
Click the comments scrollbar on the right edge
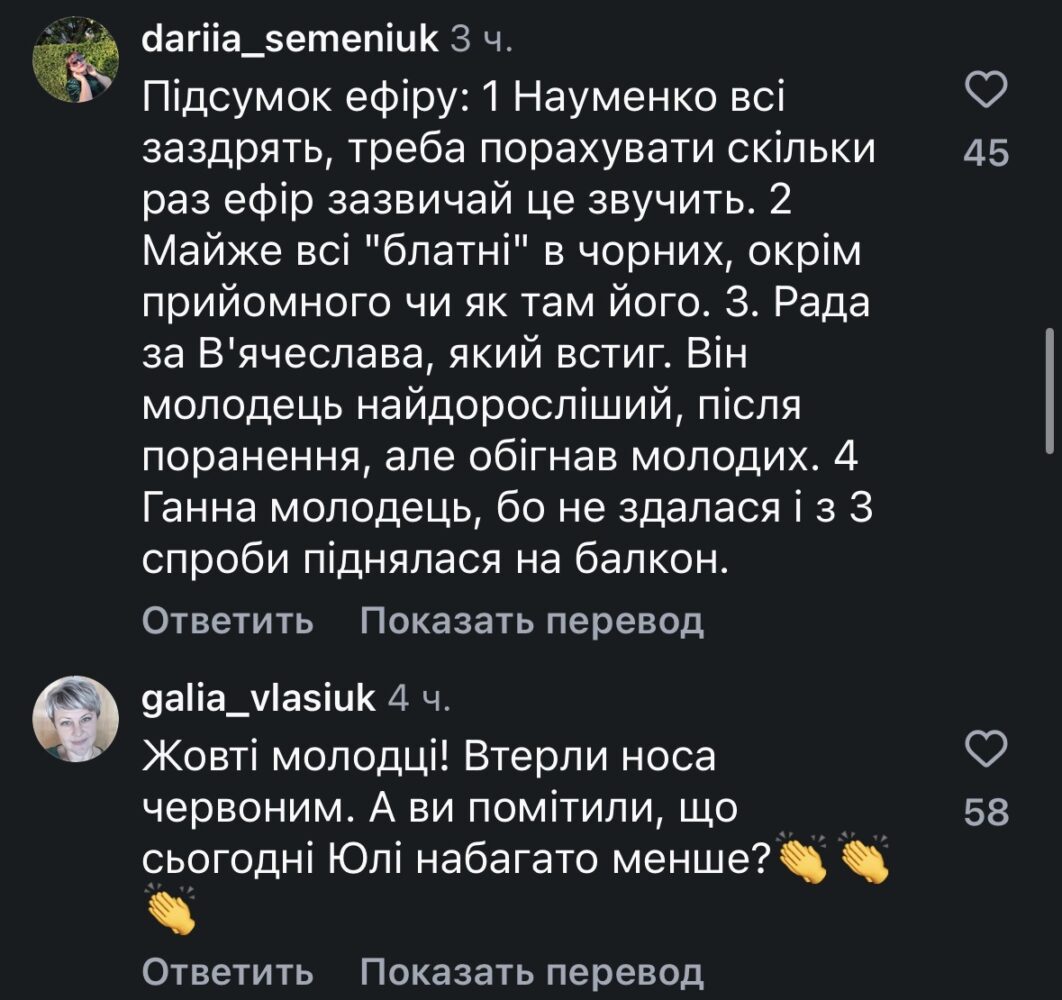coord(1049,390)
